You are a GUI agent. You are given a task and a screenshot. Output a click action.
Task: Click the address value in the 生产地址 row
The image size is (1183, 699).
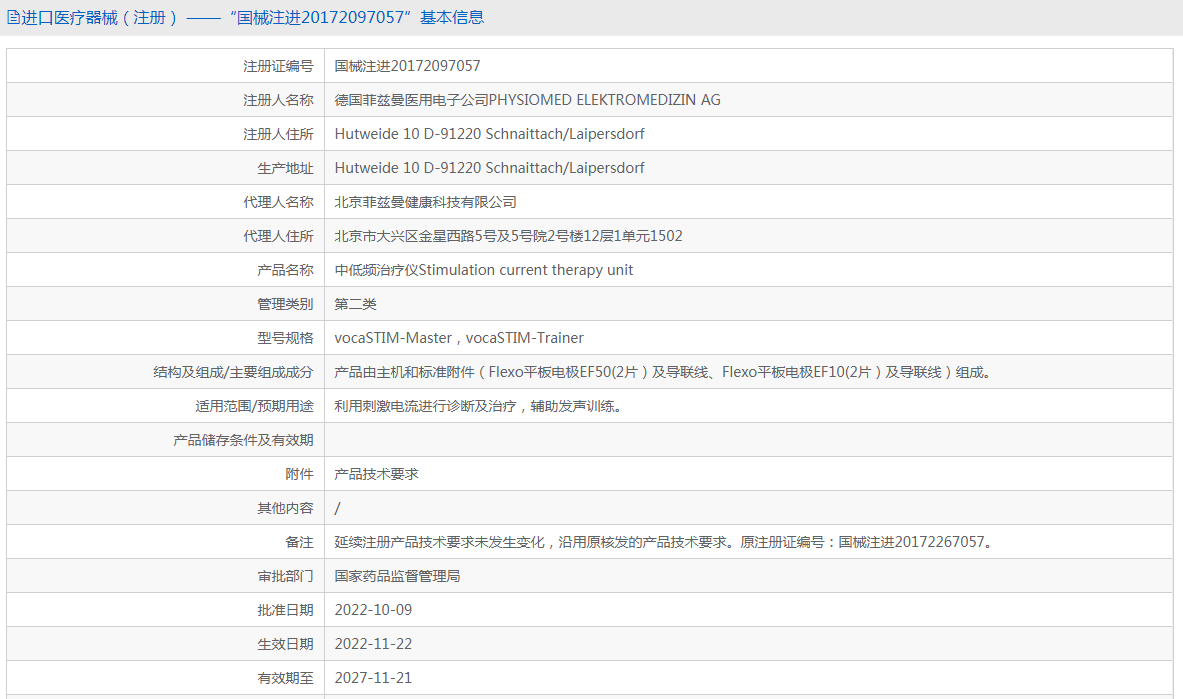[490, 168]
